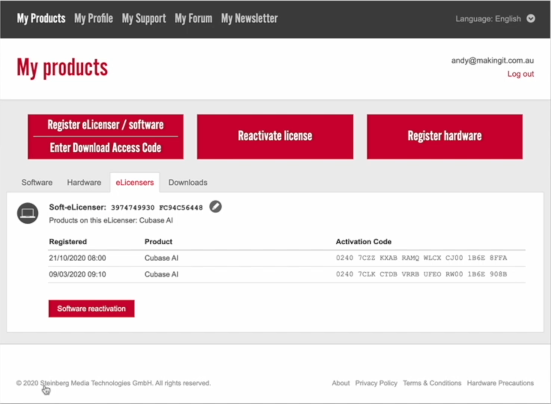The width and height of the screenshot is (551, 404).
Task: Switch to the Downloads tab
Action: tap(188, 182)
